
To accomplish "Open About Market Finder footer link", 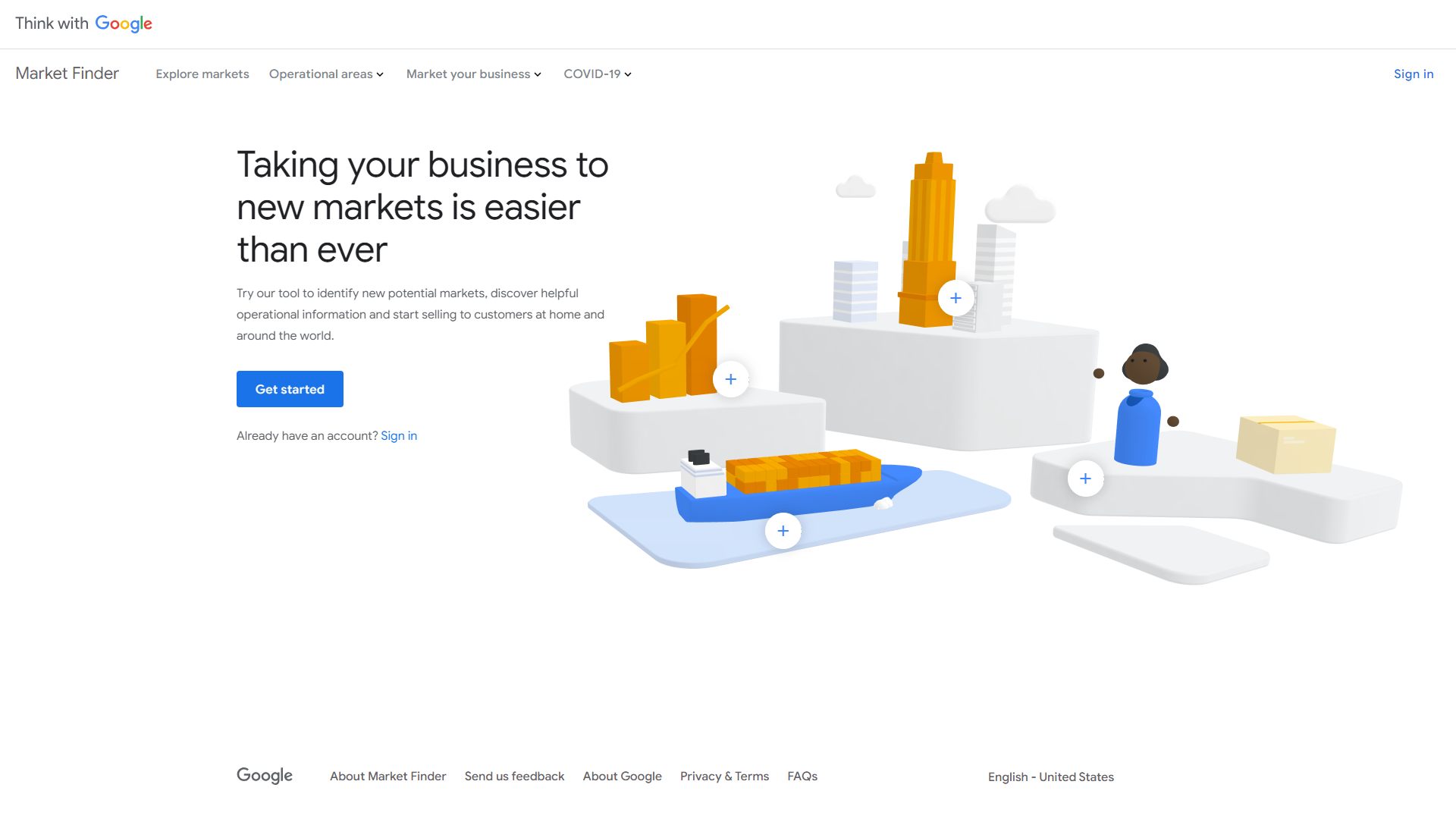I will (x=388, y=777).
